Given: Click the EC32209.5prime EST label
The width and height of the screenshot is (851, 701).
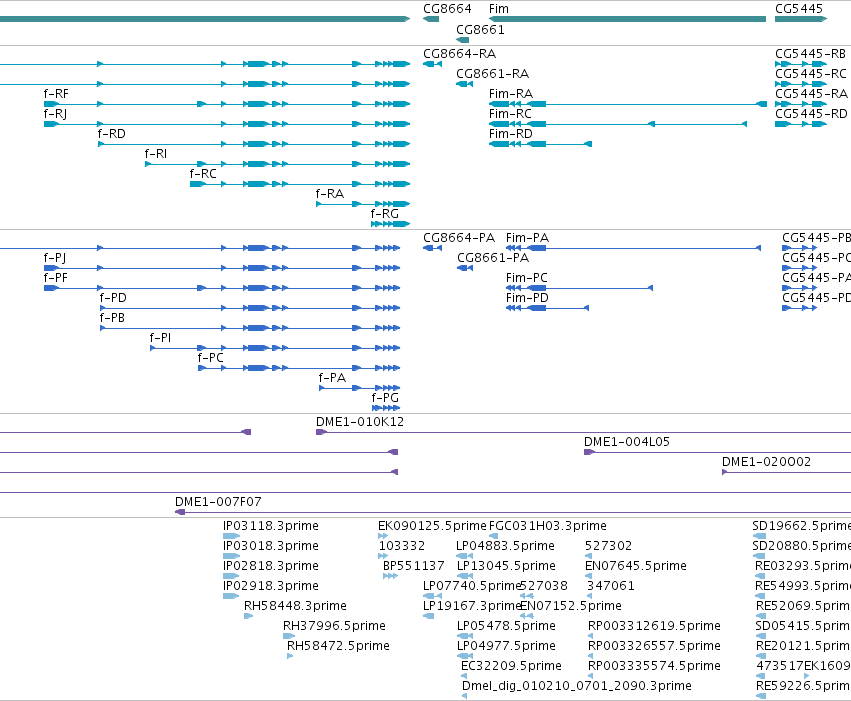Looking at the screenshot, I should 511,667.
